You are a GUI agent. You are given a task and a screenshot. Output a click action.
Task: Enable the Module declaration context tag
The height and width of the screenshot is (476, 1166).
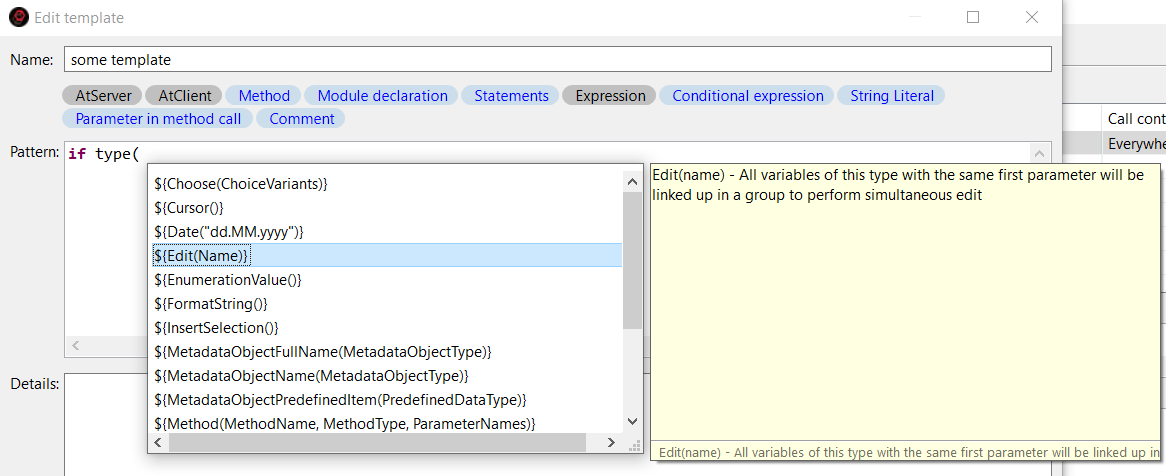tap(382, 96)
